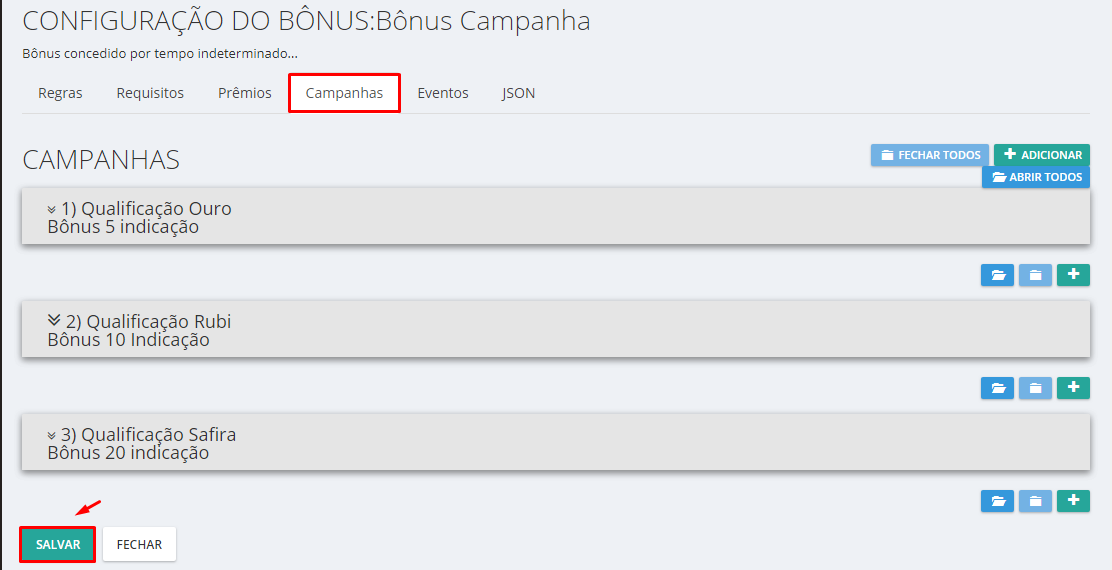Select the Eventos tab
Image resolution: width=1112 pixels, height=570 pixels.
tap(443, 93)
